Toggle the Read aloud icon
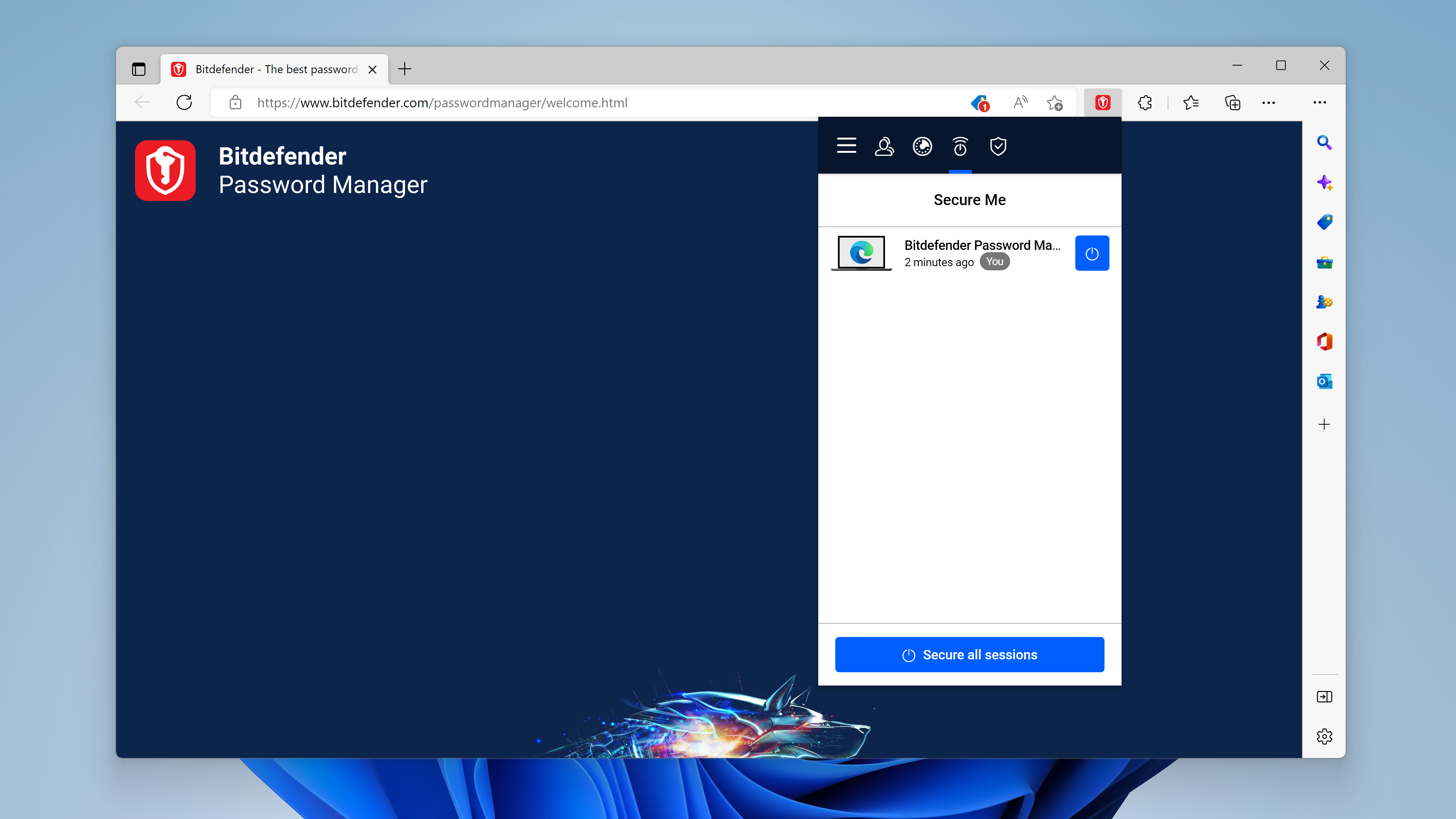Image resolution: width=1456 pixels, height=819 pixels. point(1020,102)
